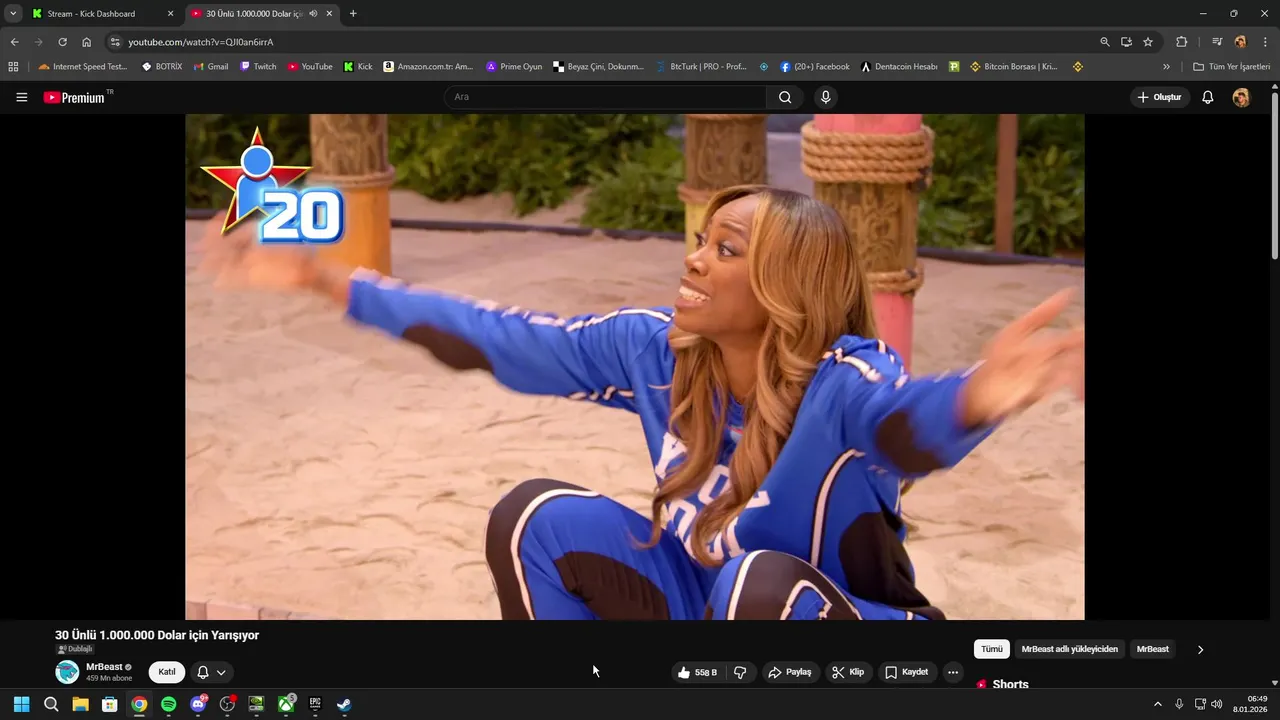This screenshot has height=720, width=1280.
Task: Open Internet Speed Test bookmark
Action: (82, 67)
